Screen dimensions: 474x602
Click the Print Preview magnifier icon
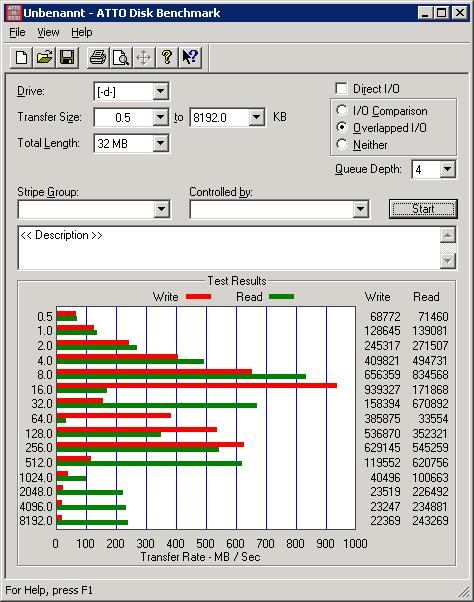(x=121, y=58)
